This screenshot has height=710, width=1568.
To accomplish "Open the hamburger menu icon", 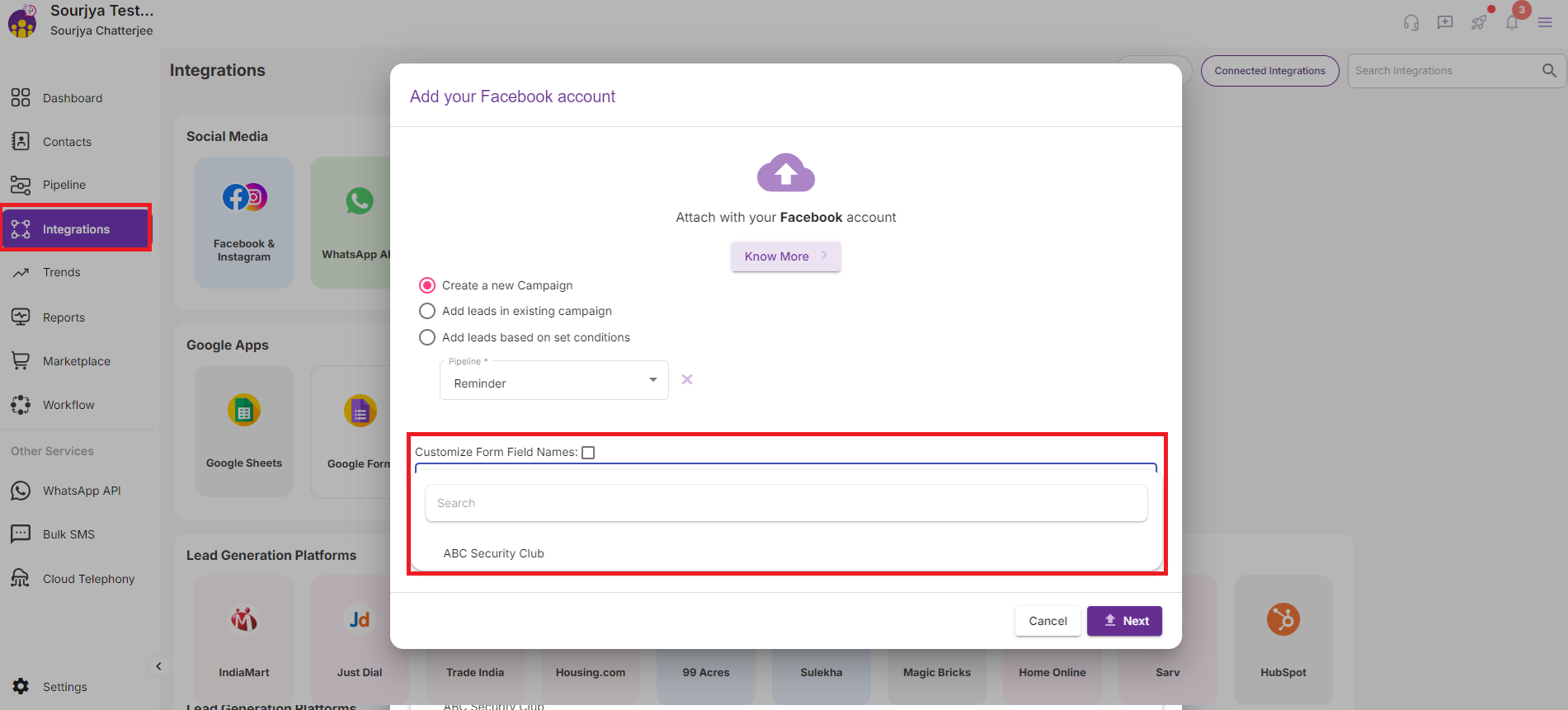I will tap(1545, 23).
